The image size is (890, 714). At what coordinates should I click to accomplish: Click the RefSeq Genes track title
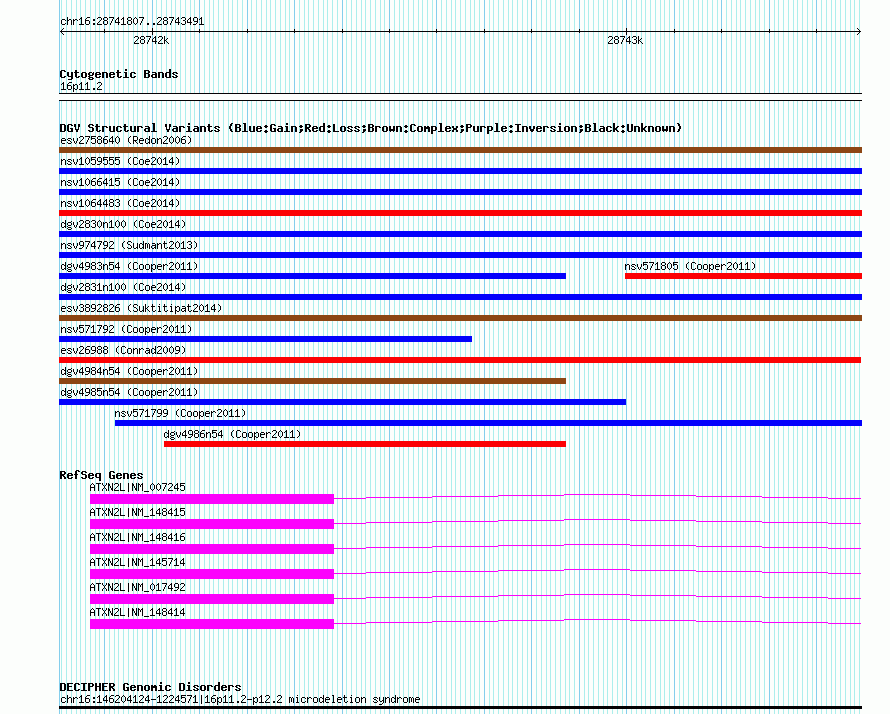point(101,474)
